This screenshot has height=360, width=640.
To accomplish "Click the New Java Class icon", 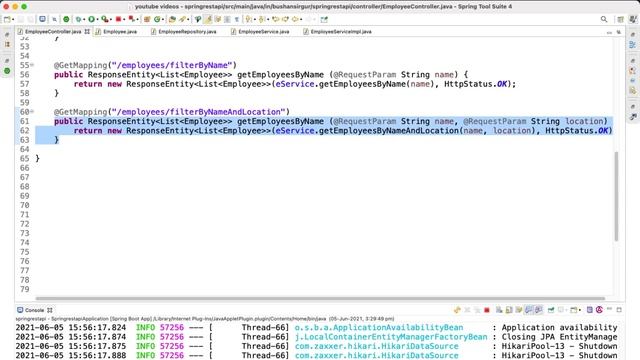I will pyautogui.click(x=157, y=19).
